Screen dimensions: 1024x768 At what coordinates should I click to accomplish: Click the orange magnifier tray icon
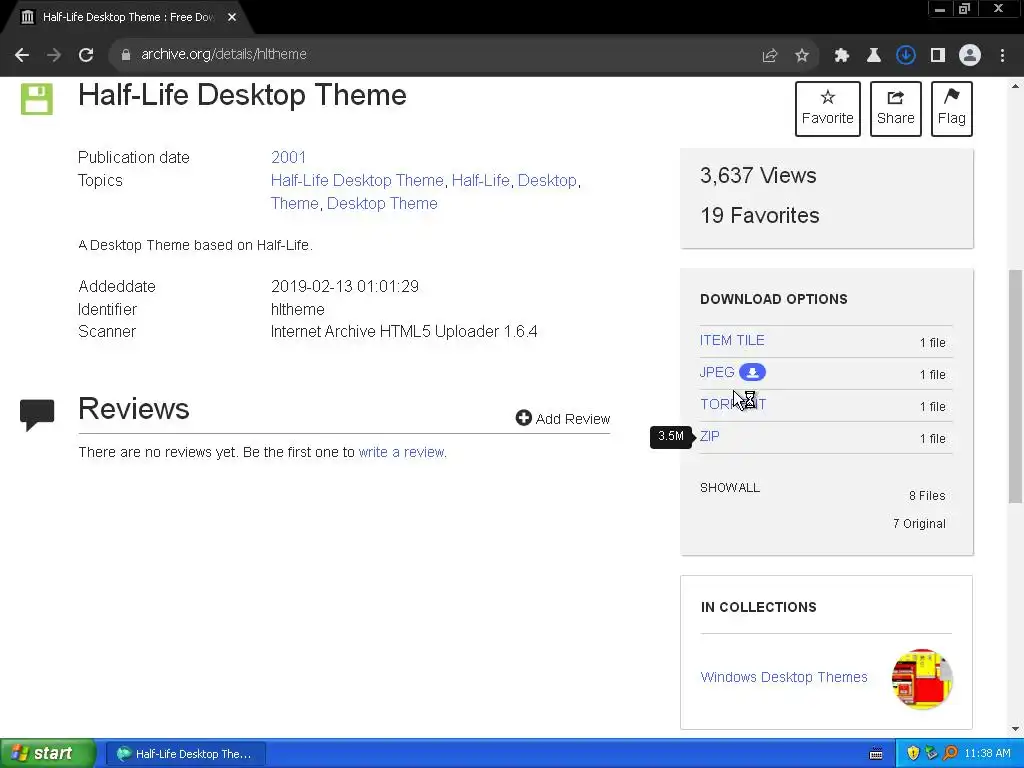coord(950,754)
